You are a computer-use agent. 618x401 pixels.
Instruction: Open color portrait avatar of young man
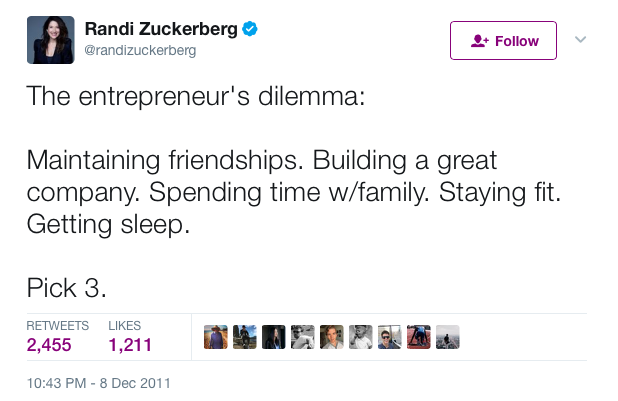pos(331,337)
